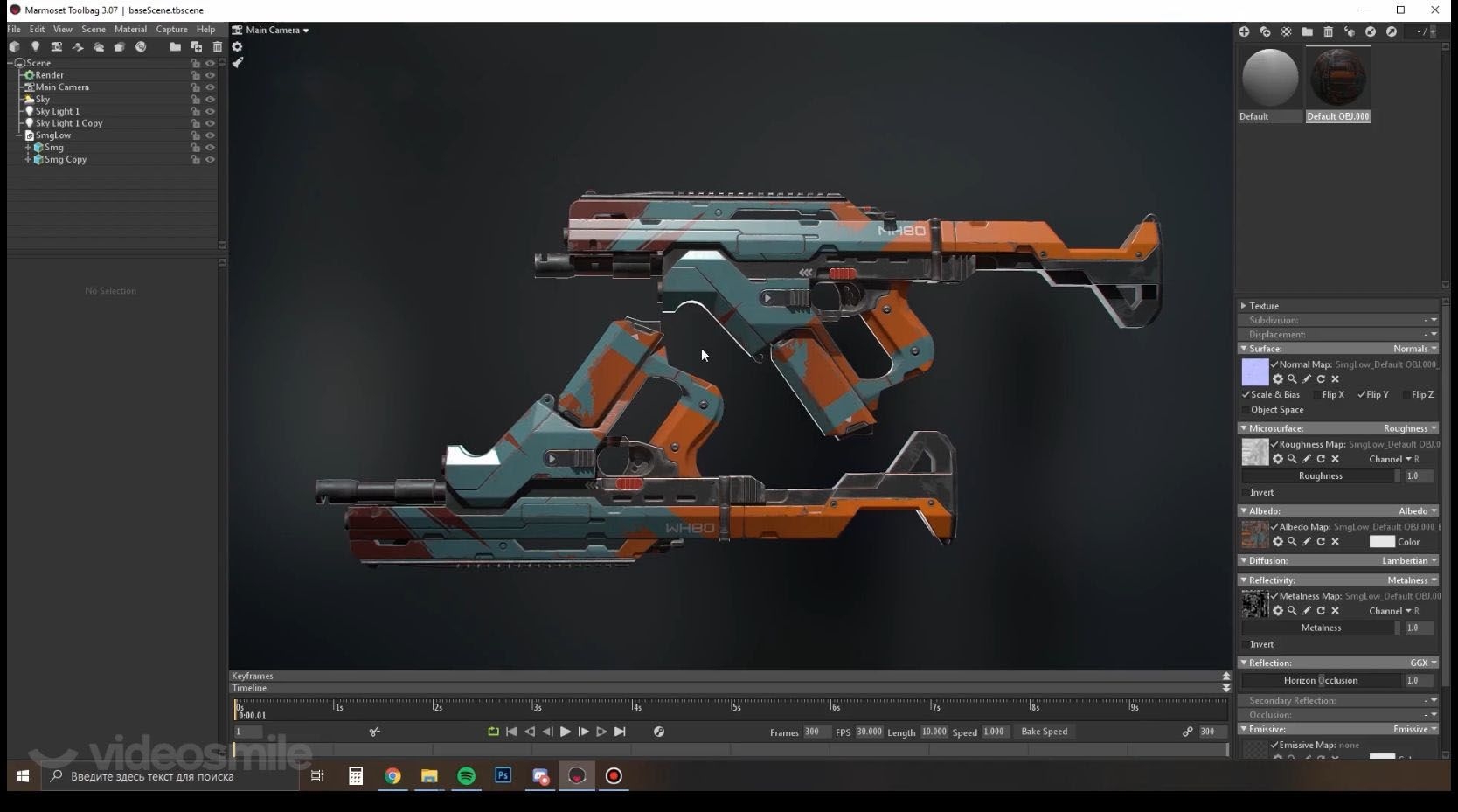Open the Capture menu
Image resolution: width=1458 pixels, height=812 pixels.
[172, 30]
